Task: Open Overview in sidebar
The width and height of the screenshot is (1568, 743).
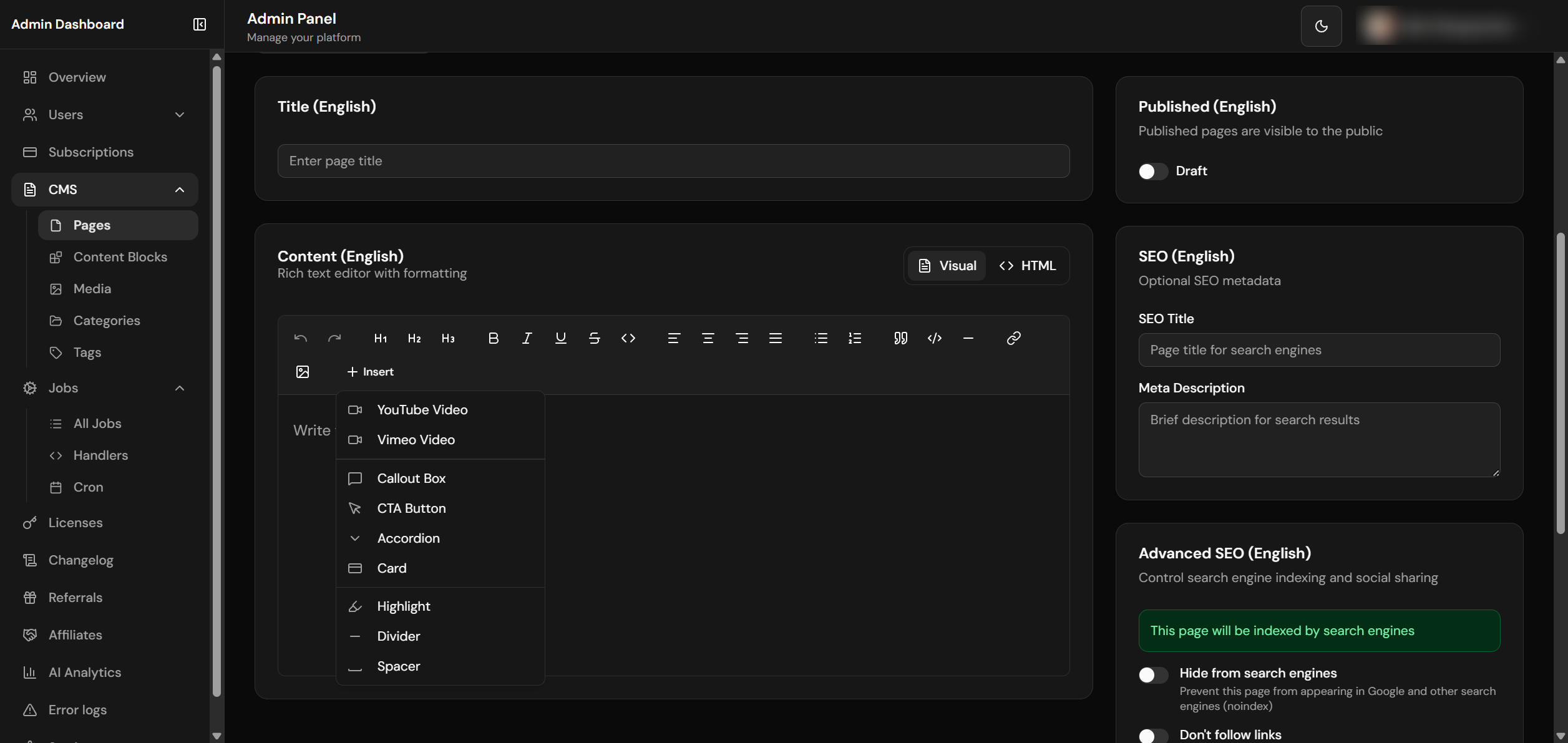Action: pos(105,77)
